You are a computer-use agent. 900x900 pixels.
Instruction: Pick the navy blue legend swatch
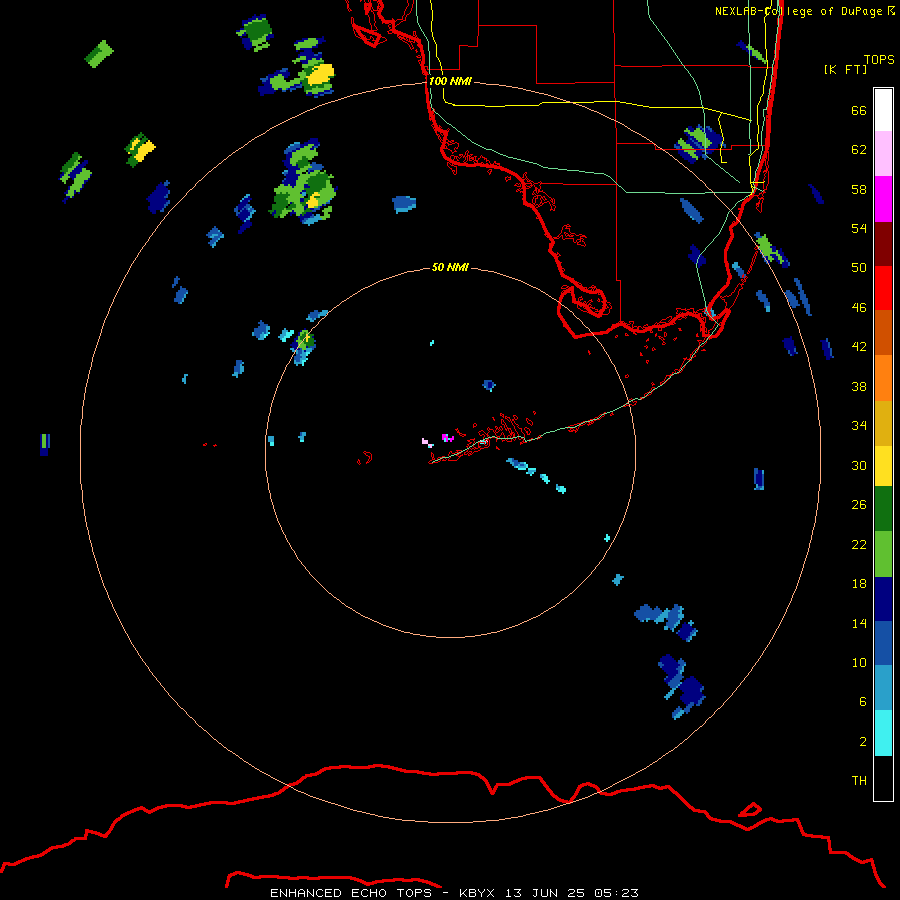(x=883, y=599)
